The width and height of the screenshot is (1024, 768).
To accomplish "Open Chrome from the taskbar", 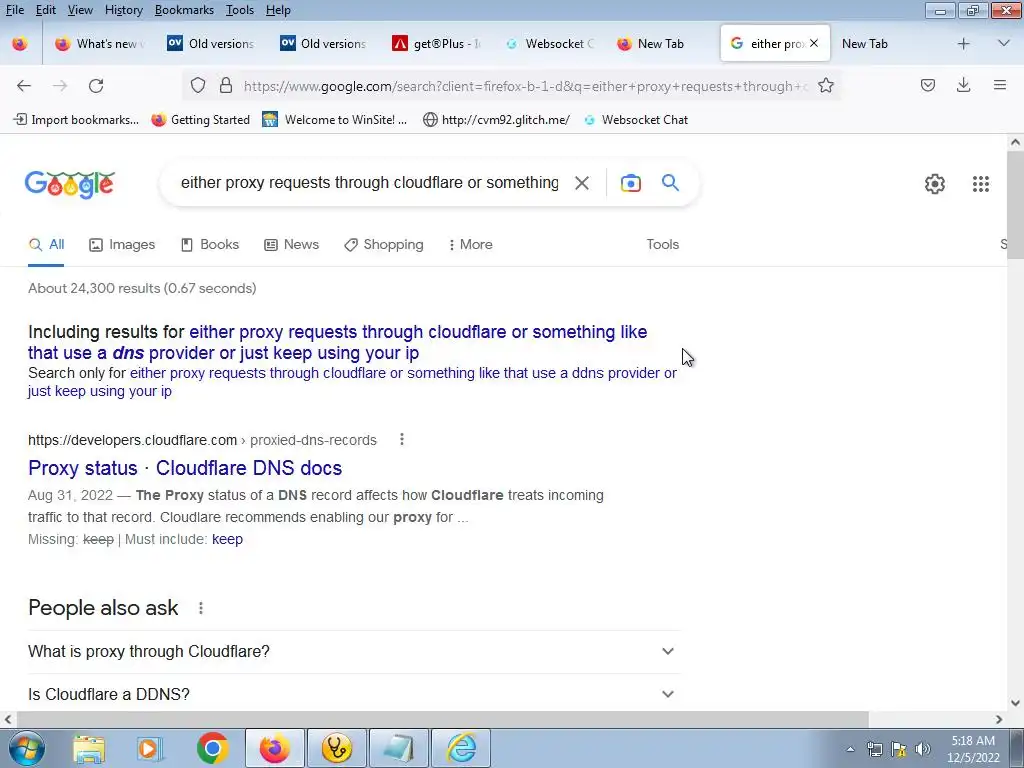I will click(212, 748).
